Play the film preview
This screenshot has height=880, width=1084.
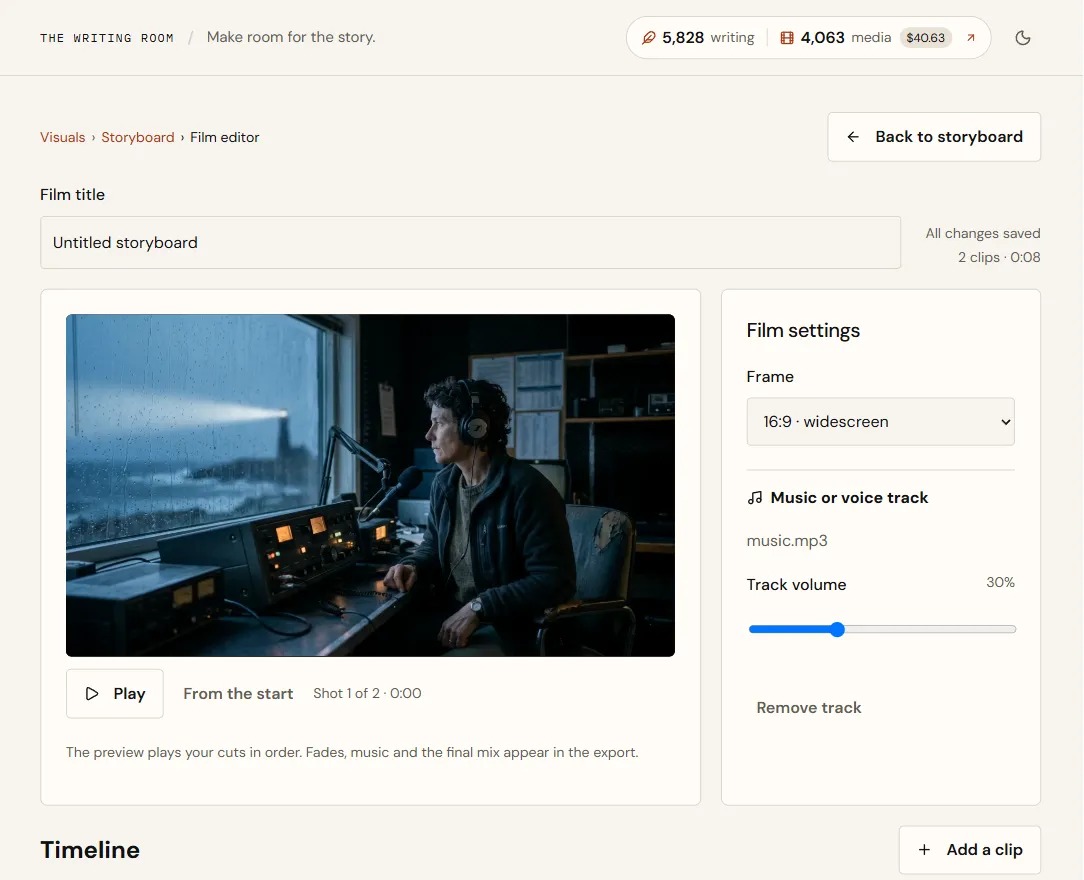[115, 693]
